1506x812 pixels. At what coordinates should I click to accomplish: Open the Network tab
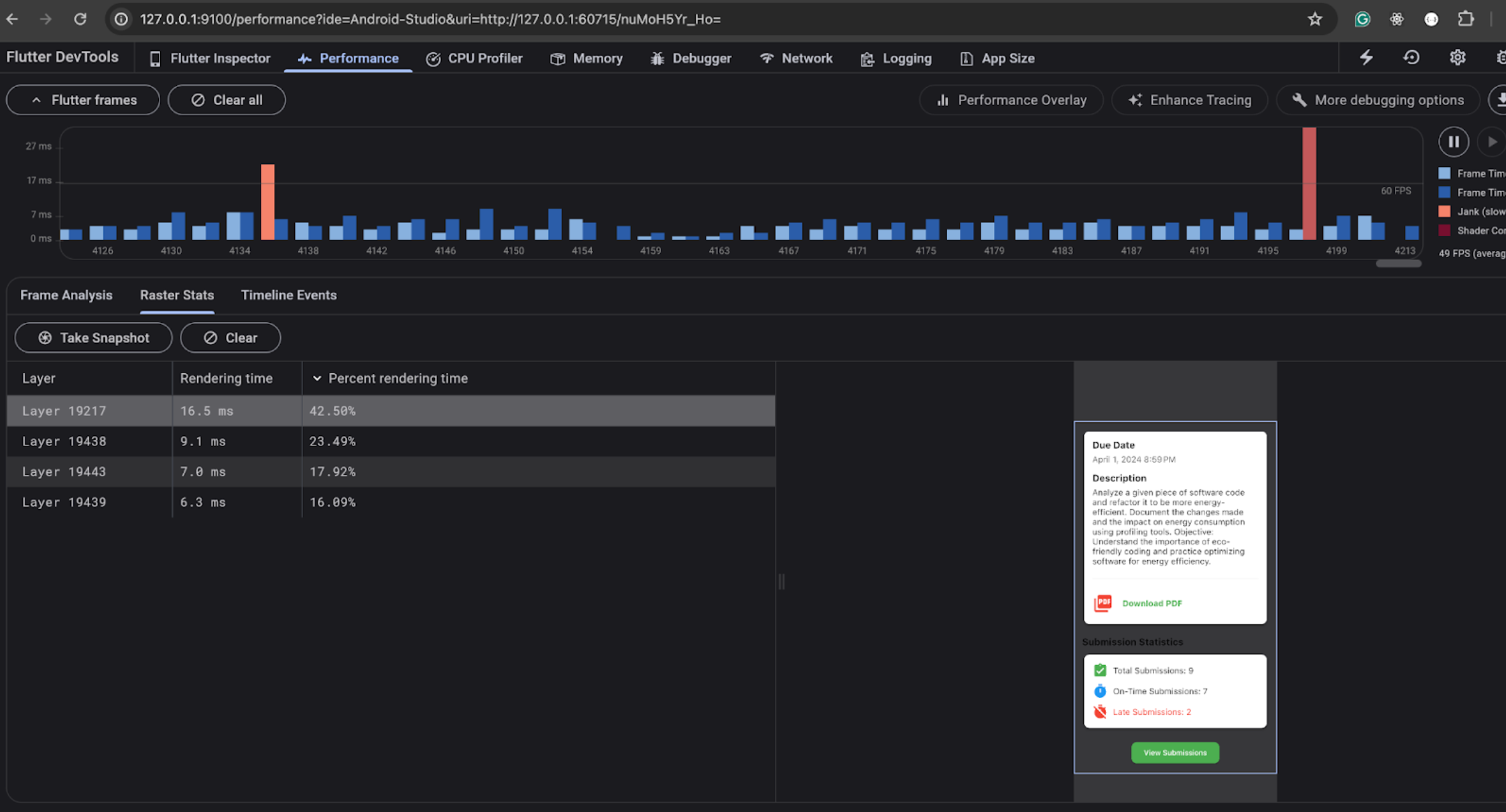coord(796,58)
